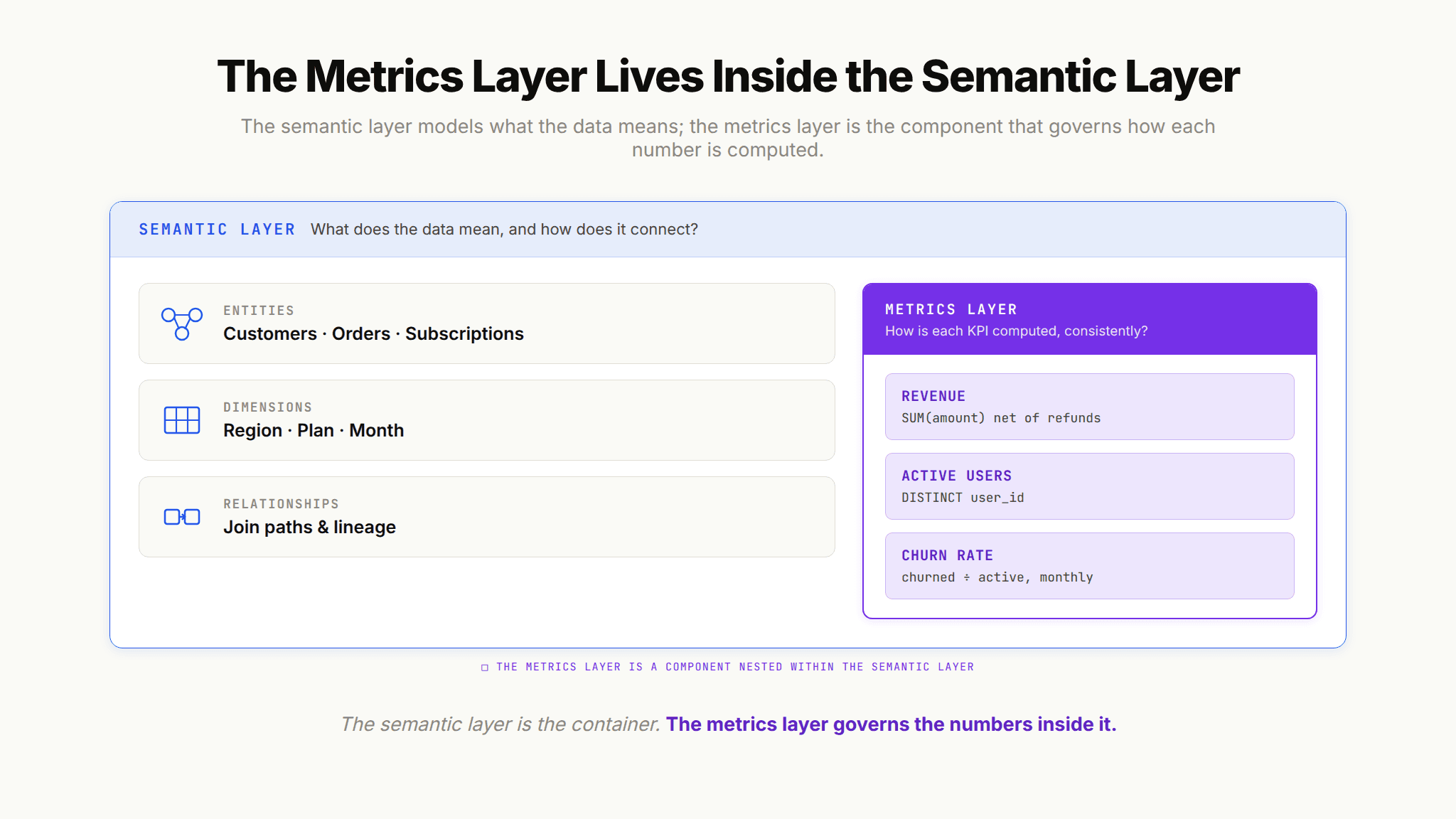This screenshot has height=819, width=1456.
Task: Click the 'Customers · Orders · Subscriptions' text
Action: tap(373, 333)
